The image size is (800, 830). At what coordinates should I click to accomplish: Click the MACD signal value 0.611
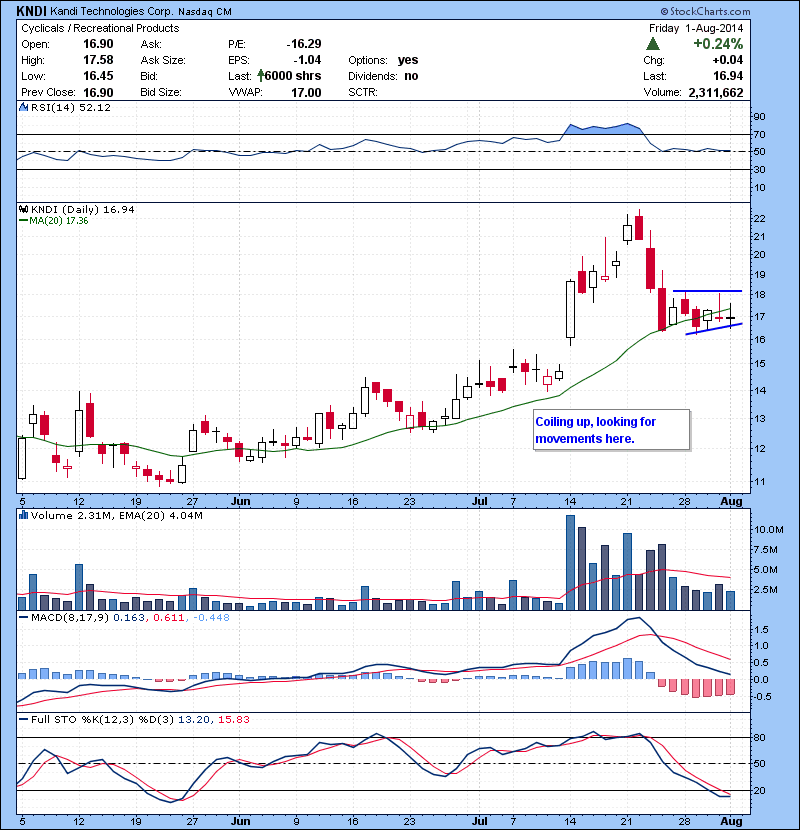[x=168, y=617]
